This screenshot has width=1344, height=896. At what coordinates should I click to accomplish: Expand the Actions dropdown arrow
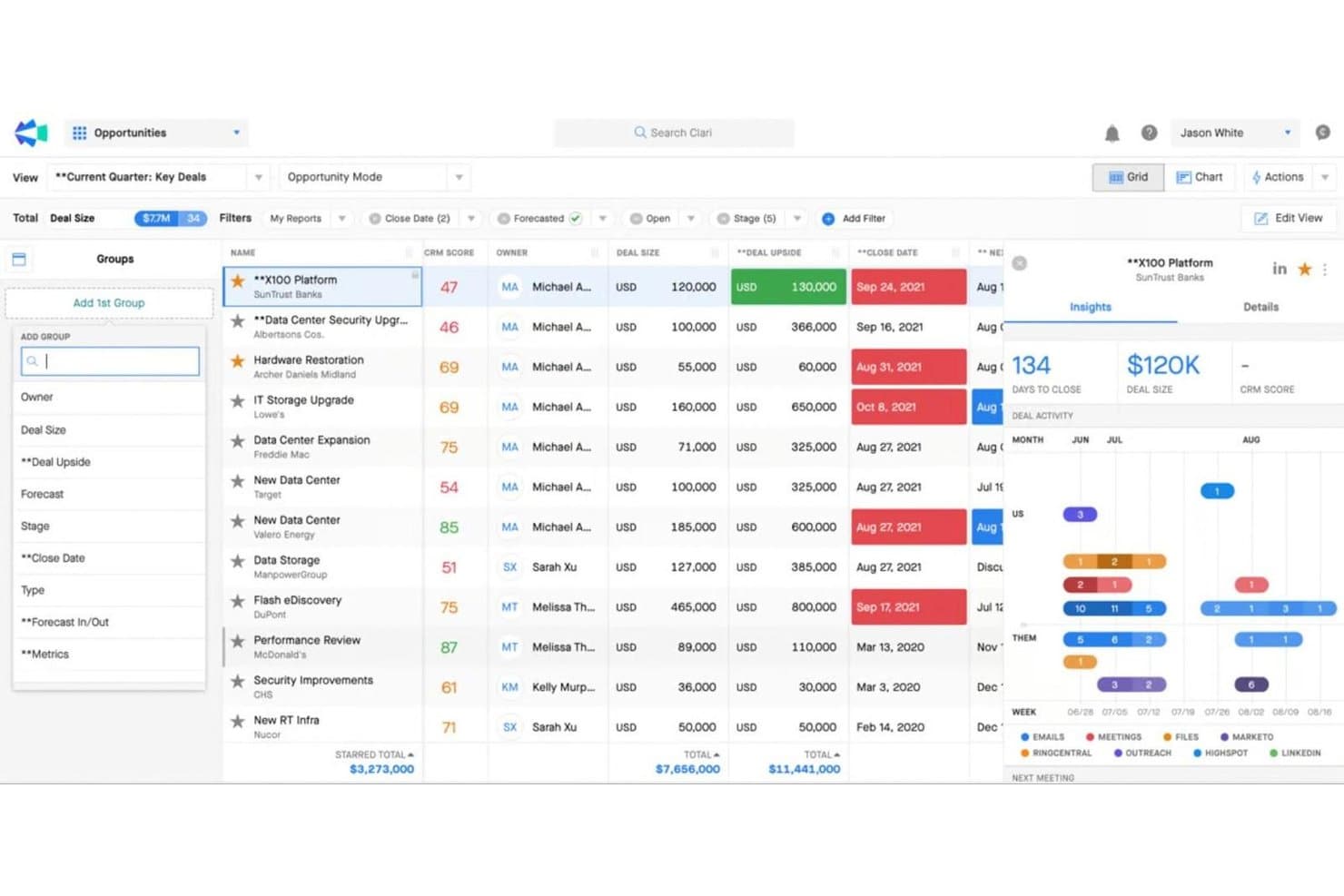[x=1325, y=178]
